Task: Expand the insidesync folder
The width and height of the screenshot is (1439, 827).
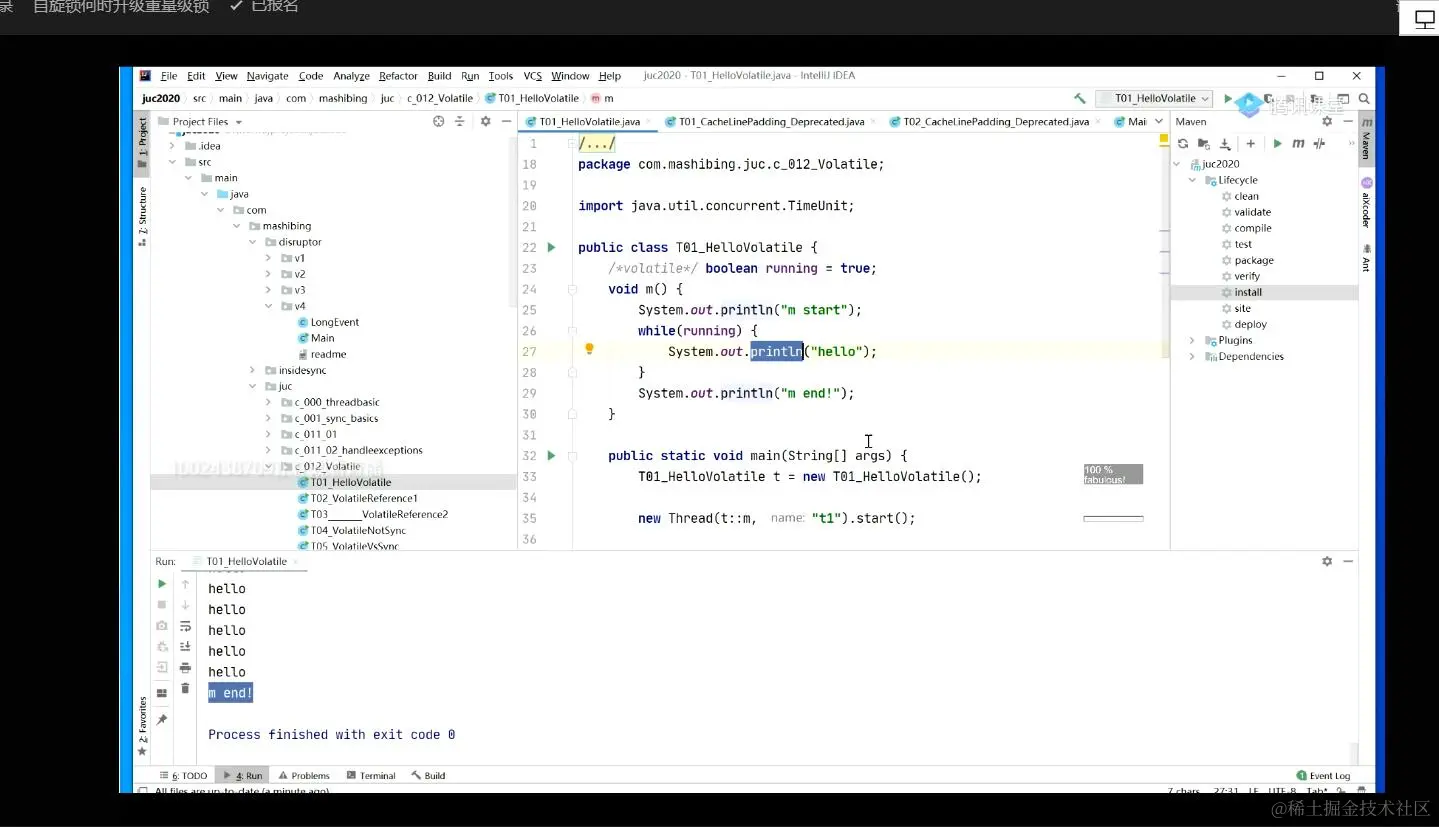Action: pos(253,370)
